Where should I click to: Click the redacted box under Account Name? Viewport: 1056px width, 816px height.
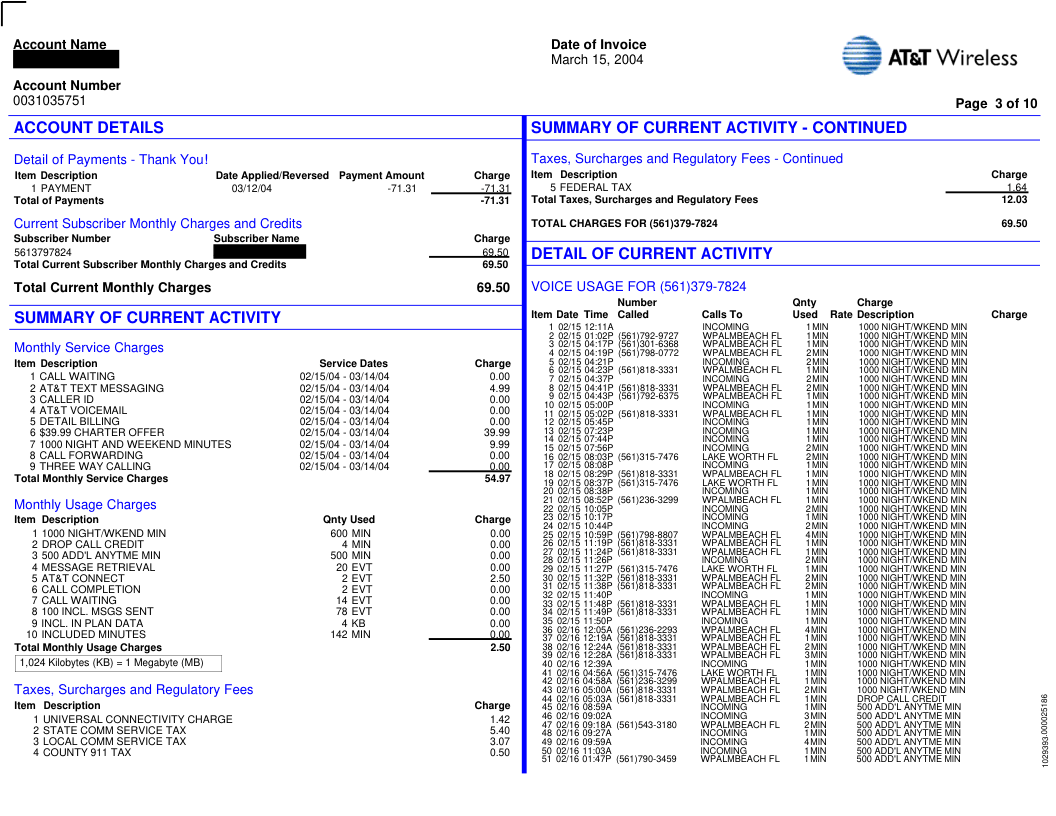point(66,60)
